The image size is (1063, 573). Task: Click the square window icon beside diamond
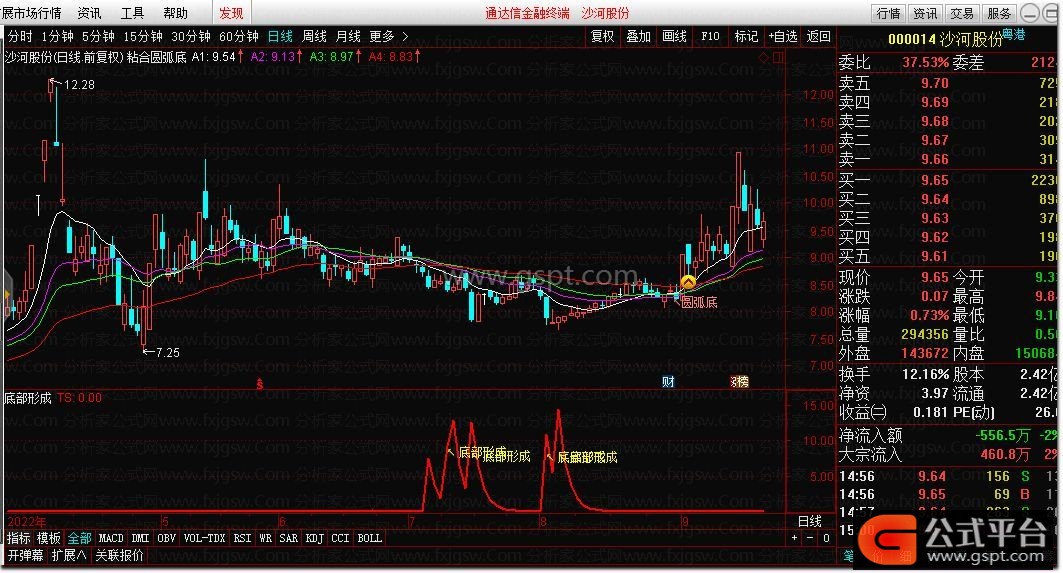(x=778, y=57)
